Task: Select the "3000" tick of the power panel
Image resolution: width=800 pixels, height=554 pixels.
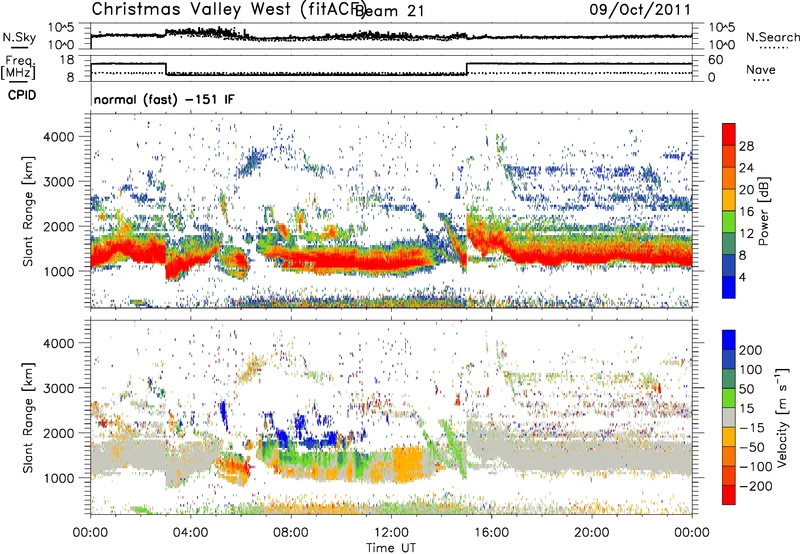Action: point(59,182)
